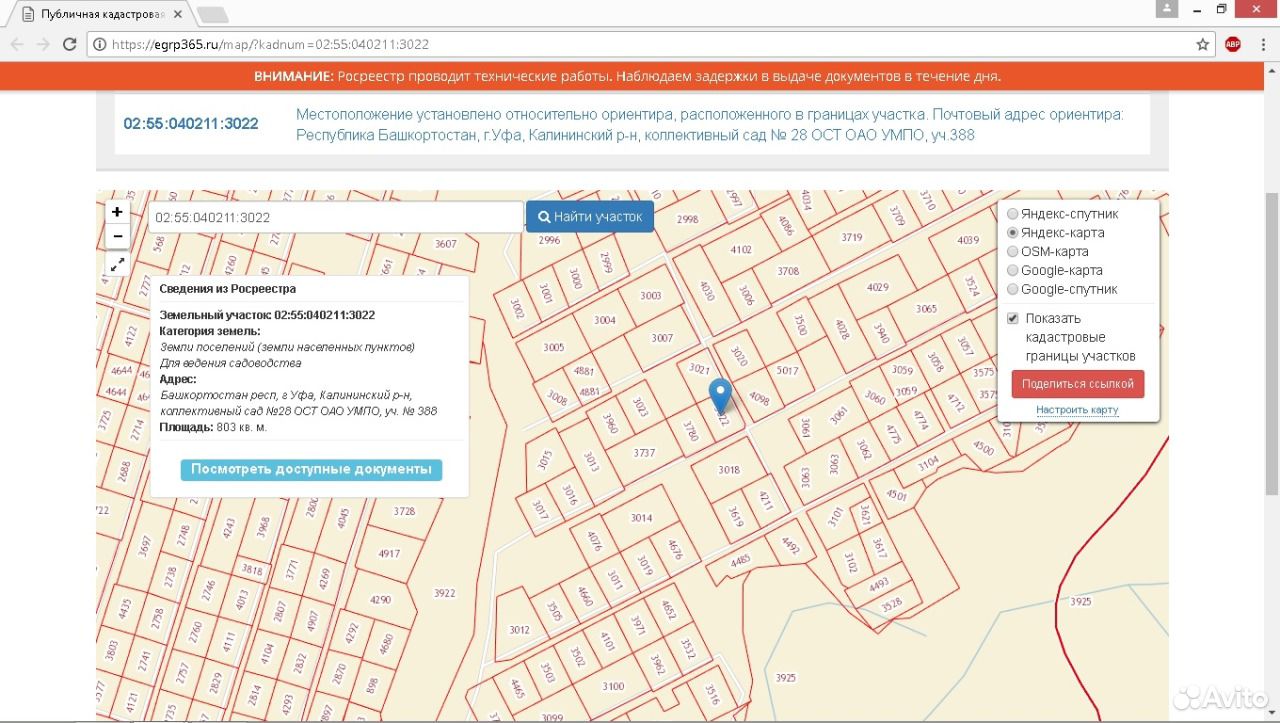
Task: Click parcel 3607 on the map
Action: (x=445, y=244)
